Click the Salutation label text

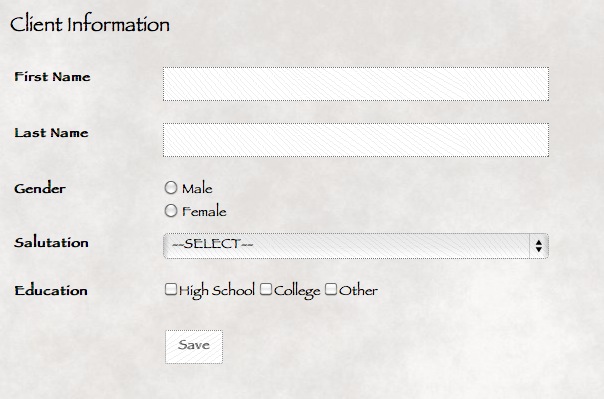(51, 243)
